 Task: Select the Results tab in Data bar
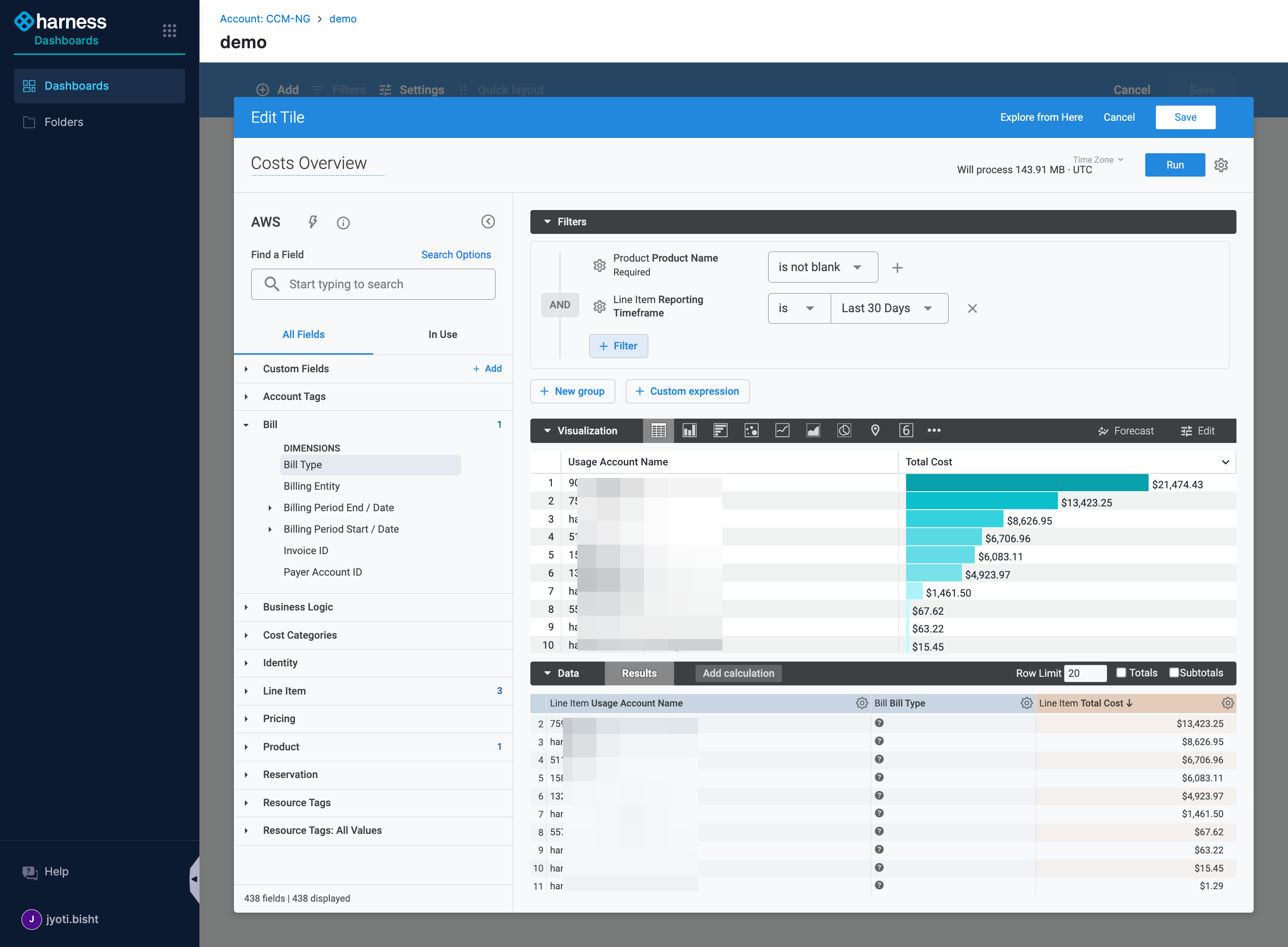point(639,673)
